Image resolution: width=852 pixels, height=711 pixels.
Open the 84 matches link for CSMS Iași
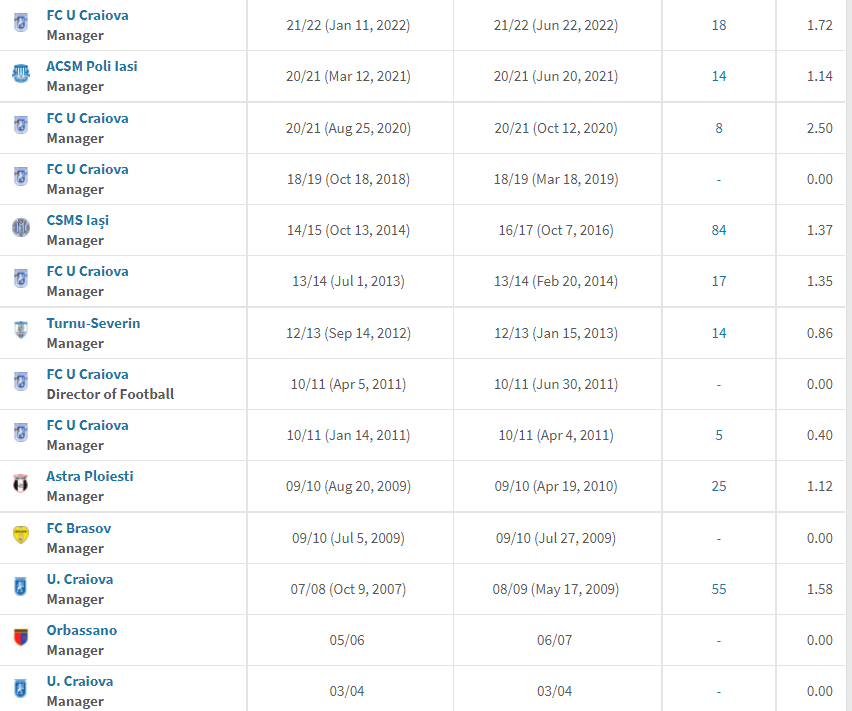point(719,230)
